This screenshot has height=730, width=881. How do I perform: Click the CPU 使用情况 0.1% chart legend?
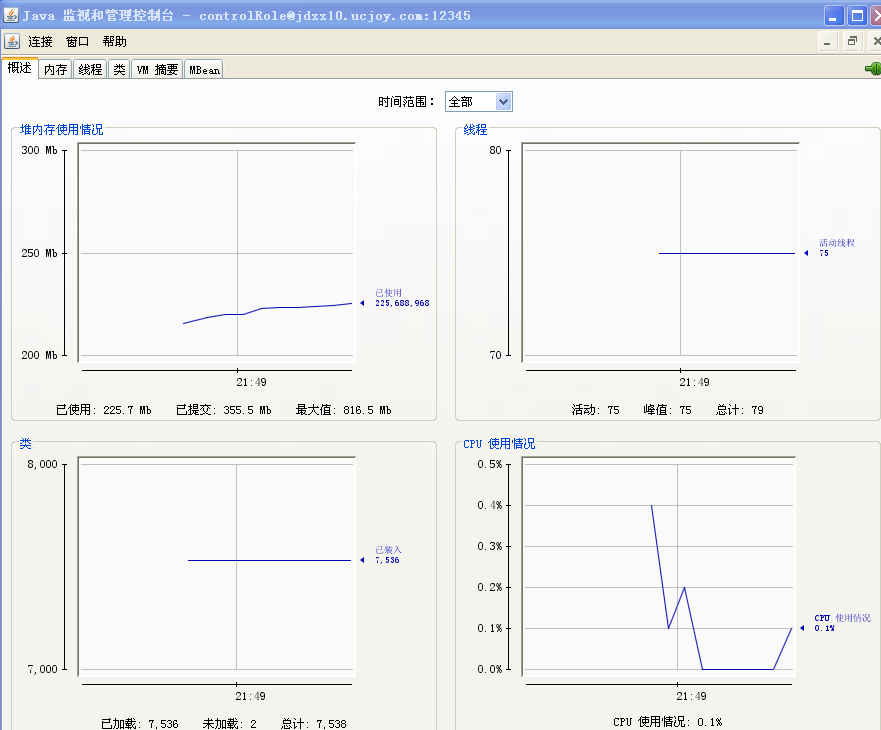[842, 623]
